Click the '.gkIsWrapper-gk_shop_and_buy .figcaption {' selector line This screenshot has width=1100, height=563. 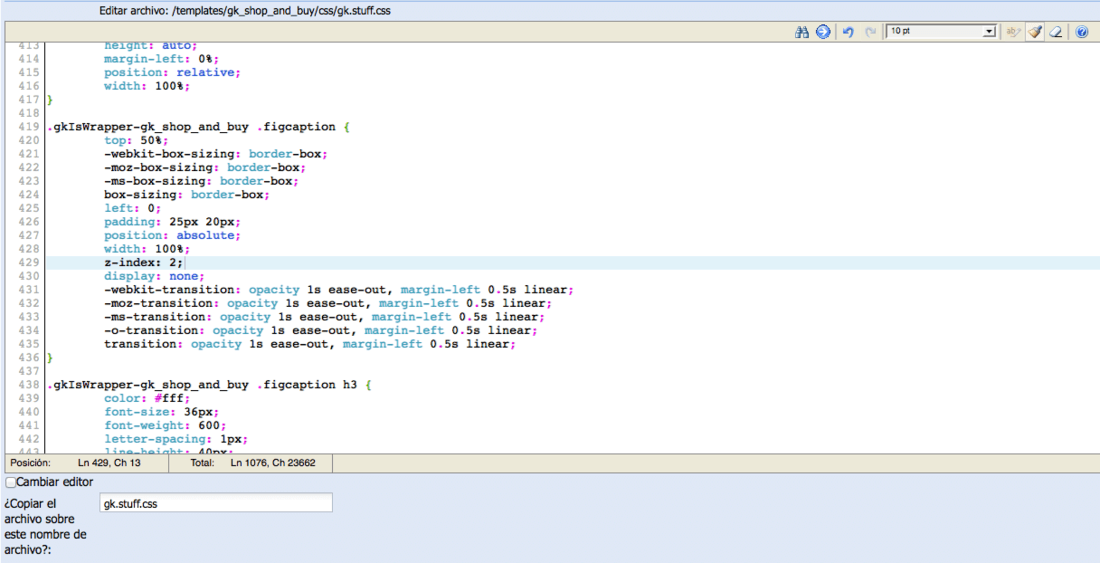point(198,127)
